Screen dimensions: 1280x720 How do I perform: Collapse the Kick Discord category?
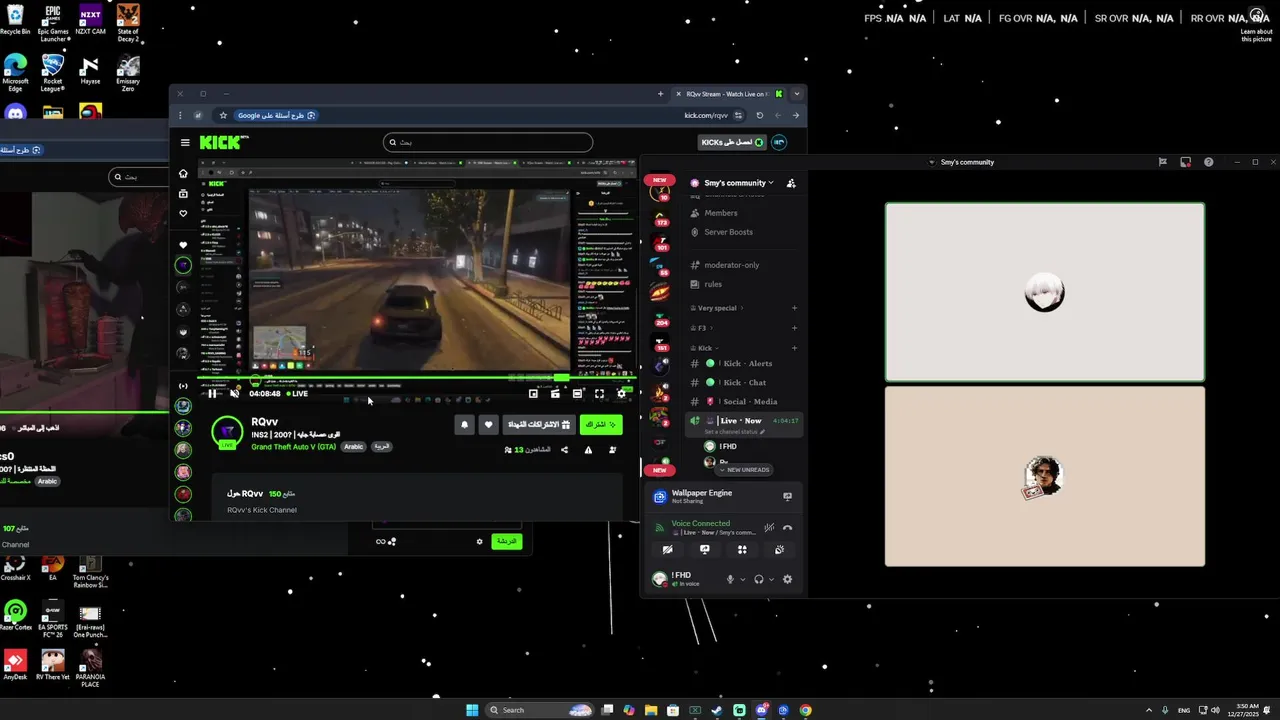706,348
